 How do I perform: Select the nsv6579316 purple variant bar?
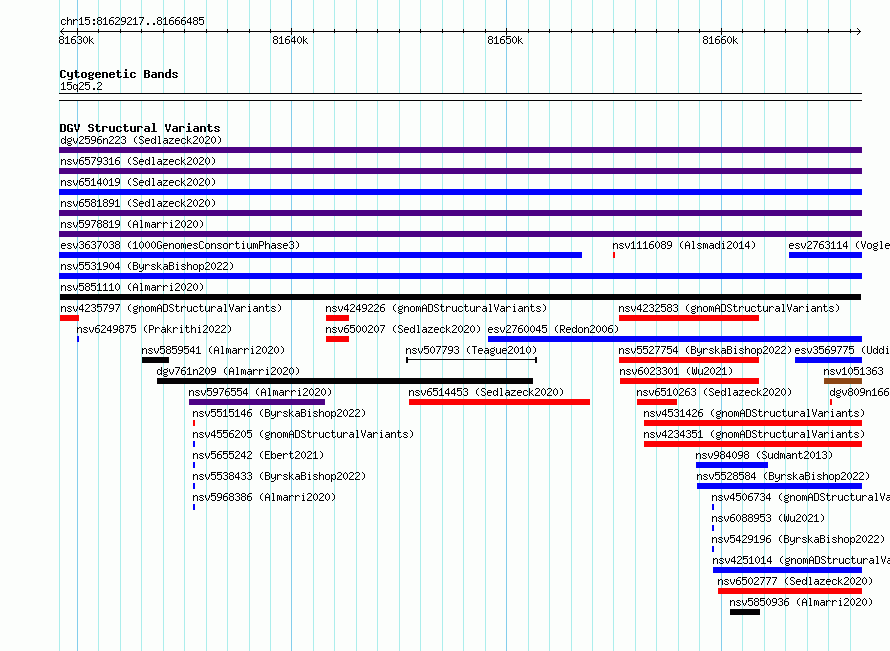click(460, 171)
